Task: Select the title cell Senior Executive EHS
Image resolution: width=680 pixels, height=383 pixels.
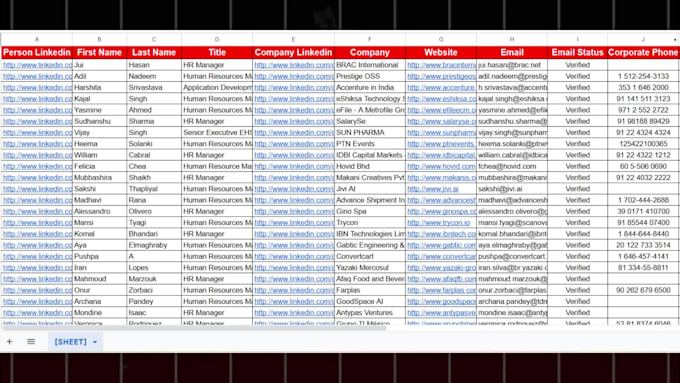Action: (x=217, y=133)
